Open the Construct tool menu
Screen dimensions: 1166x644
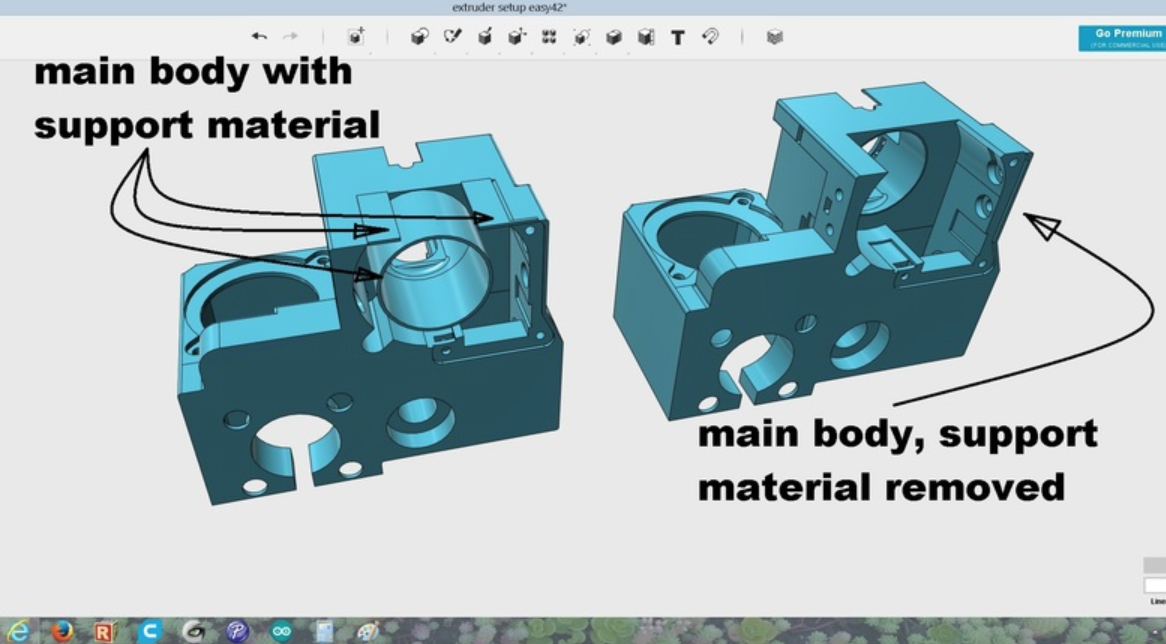pyautogui.click(x=485, y=37)
